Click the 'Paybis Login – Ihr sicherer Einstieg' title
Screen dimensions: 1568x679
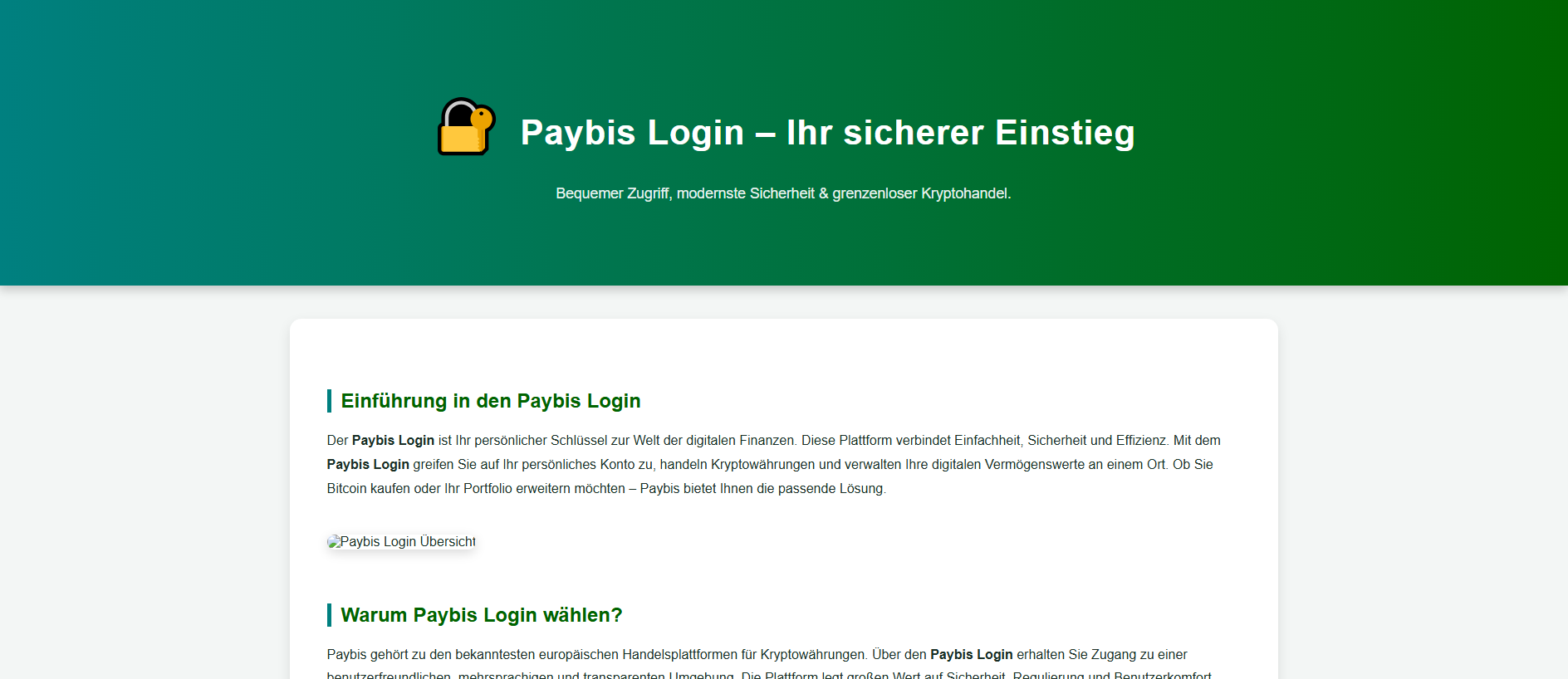pos(827,132)
